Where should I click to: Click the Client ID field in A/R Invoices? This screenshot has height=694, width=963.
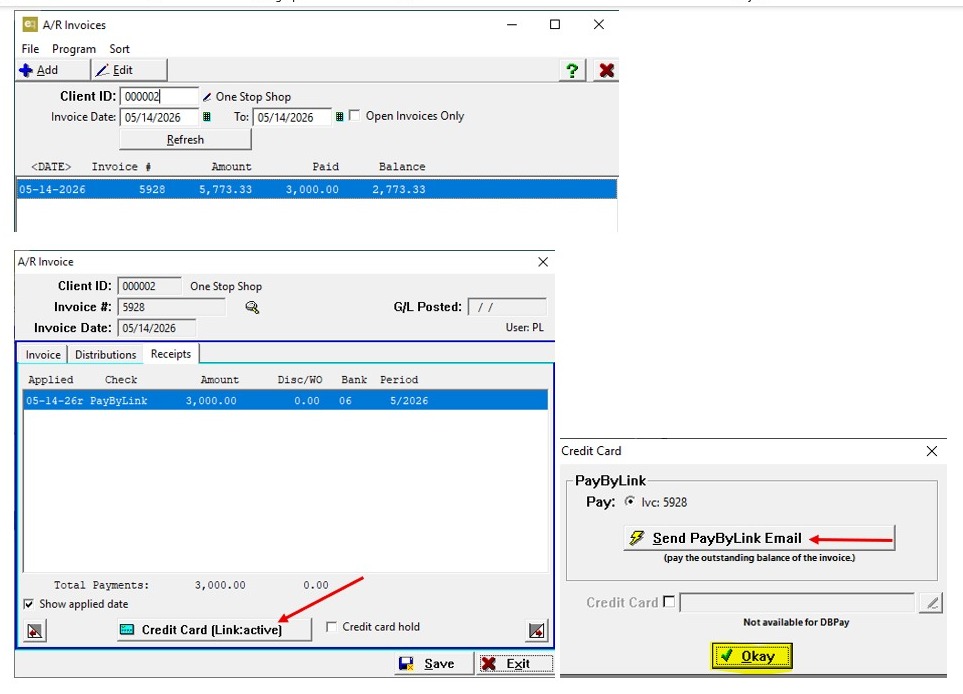(x=159, y=96)
